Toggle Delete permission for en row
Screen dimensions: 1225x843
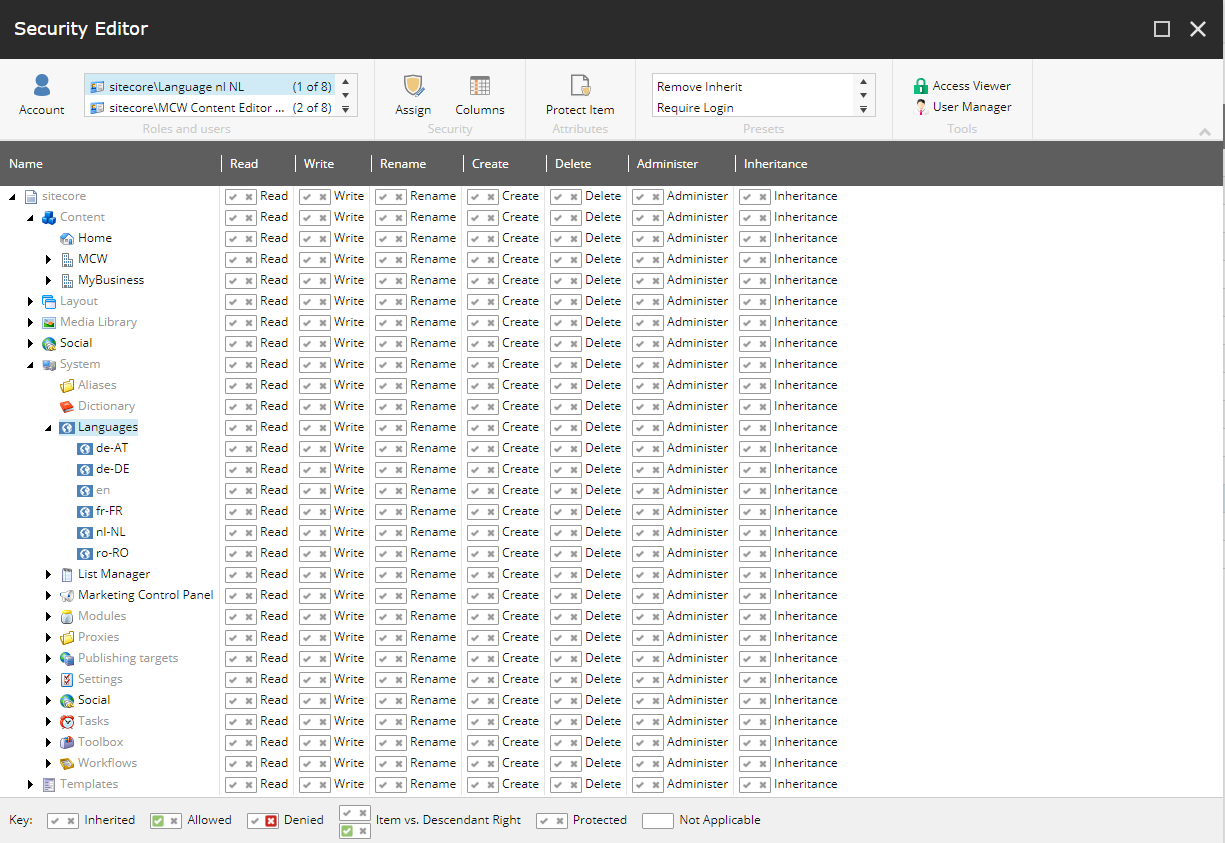[566, 490]
